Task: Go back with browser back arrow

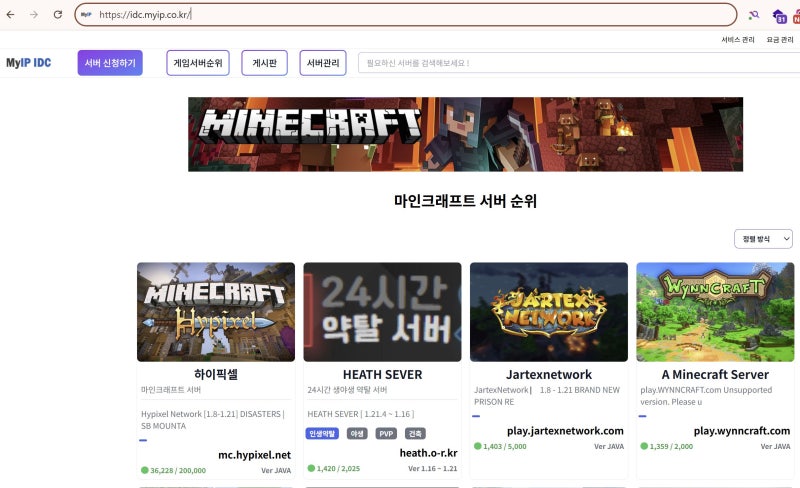Action: (10, 14)
